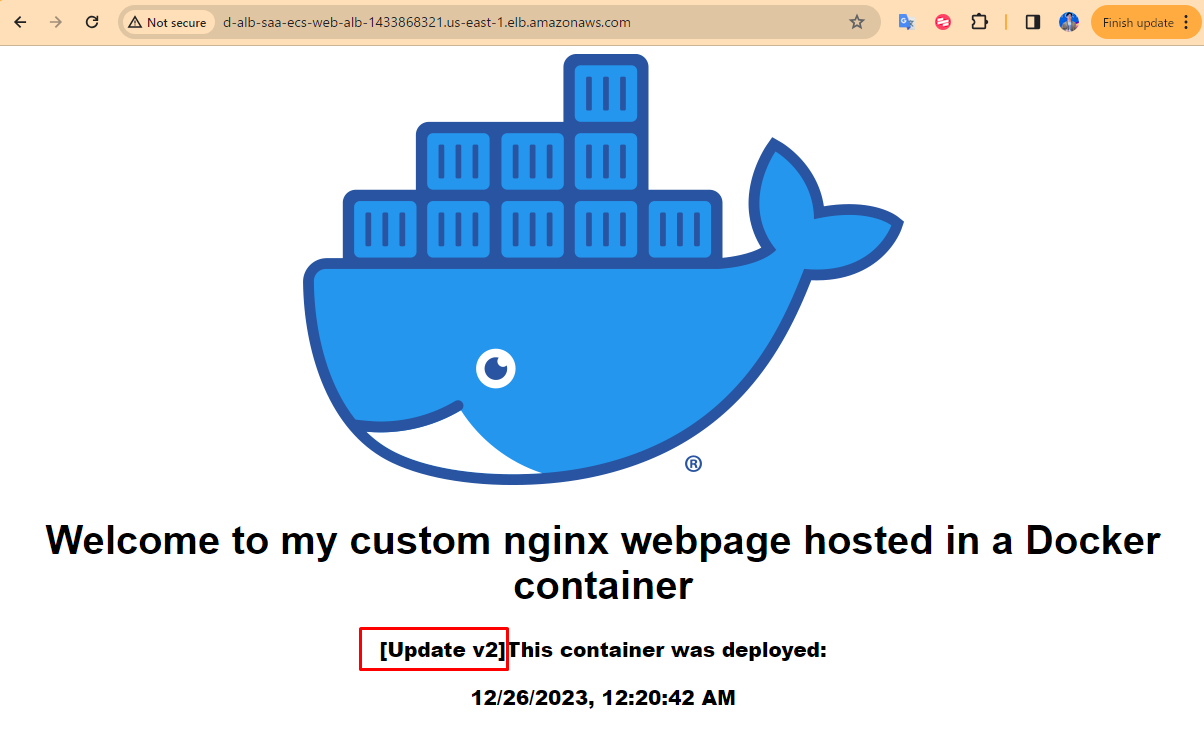The image size is (1204, 755).
Task: Toggle the browser side panel
Action: click(x=1033, y=22)
